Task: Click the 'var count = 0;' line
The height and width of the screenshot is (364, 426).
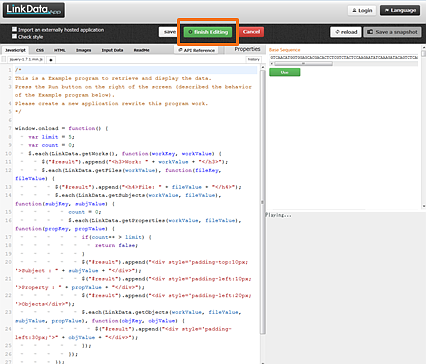Action: (x=51, y=145)
